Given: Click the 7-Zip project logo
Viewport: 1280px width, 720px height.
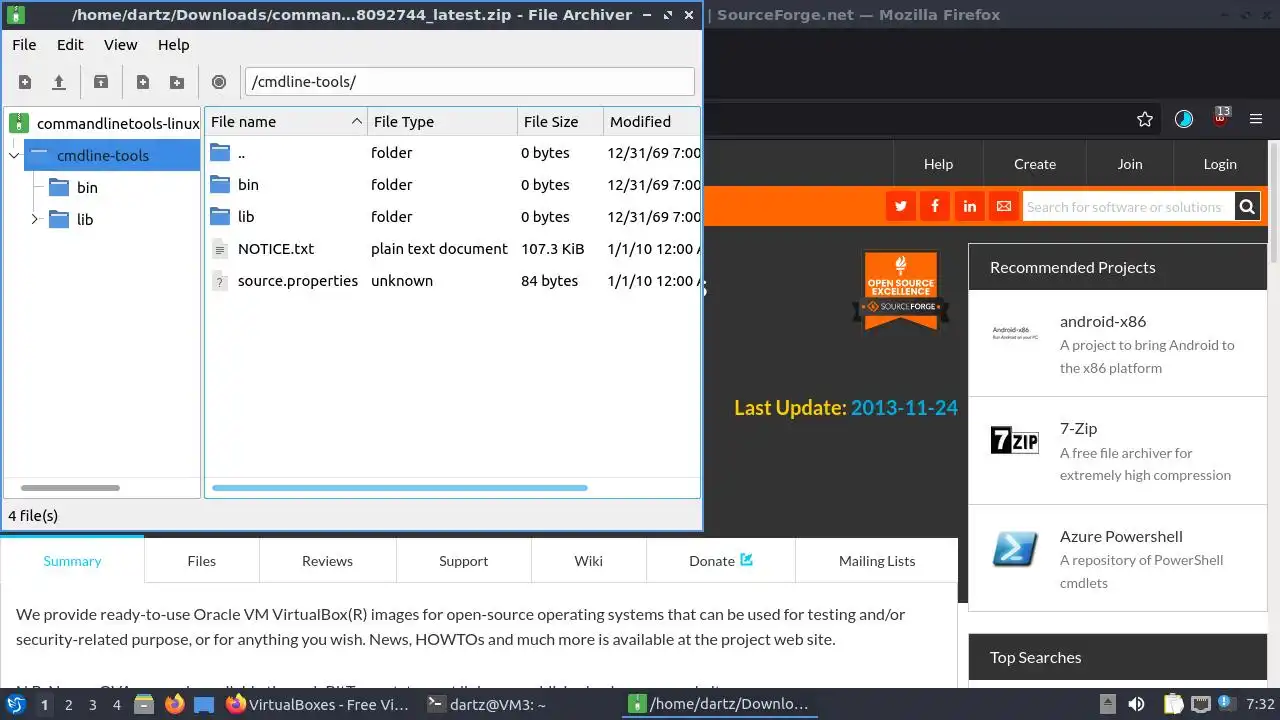Looking at the screenshot, I should (x=1014, y=440).
